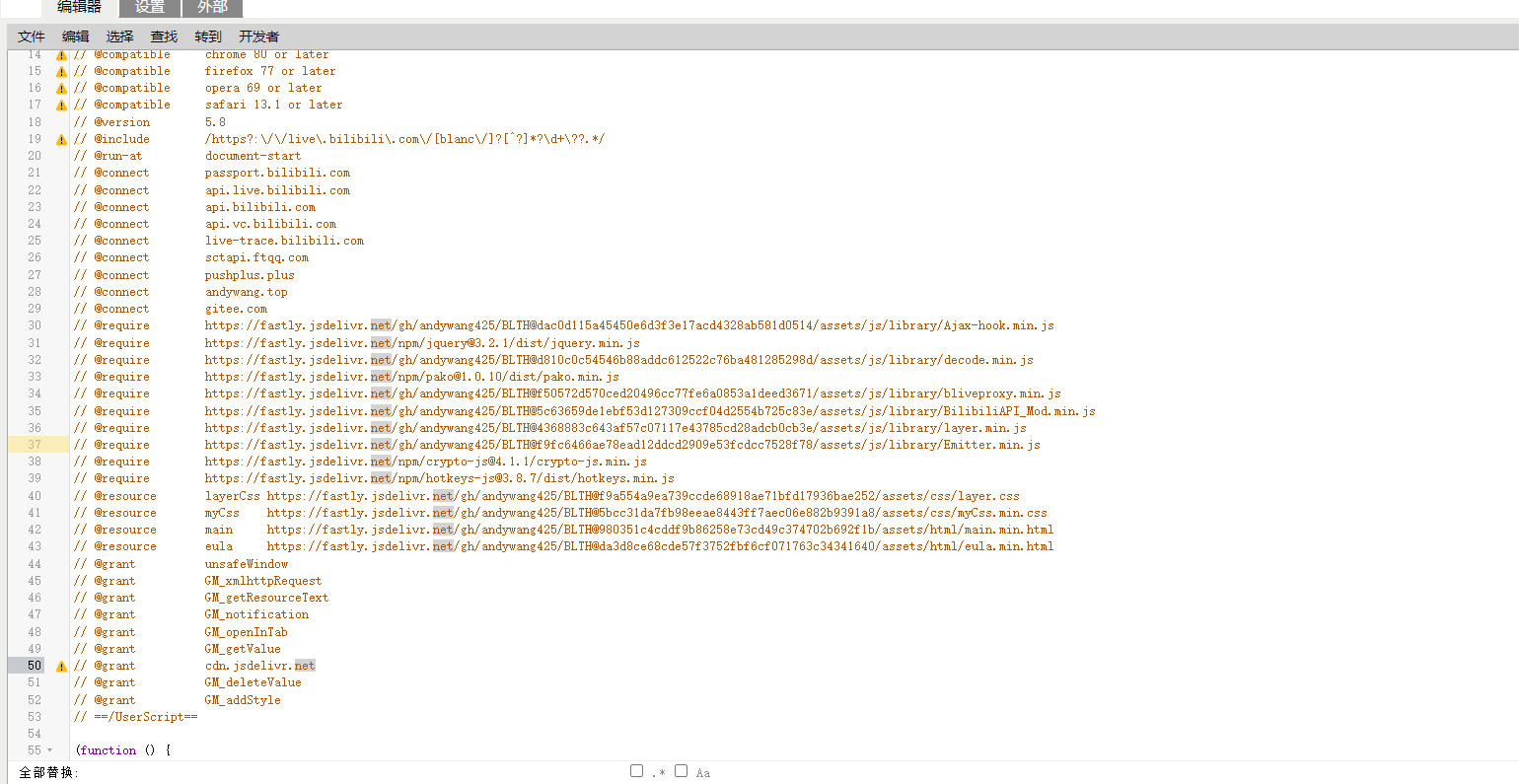Click the warning icon next to the @include line

pyautogui.click(x=60, y=138)
